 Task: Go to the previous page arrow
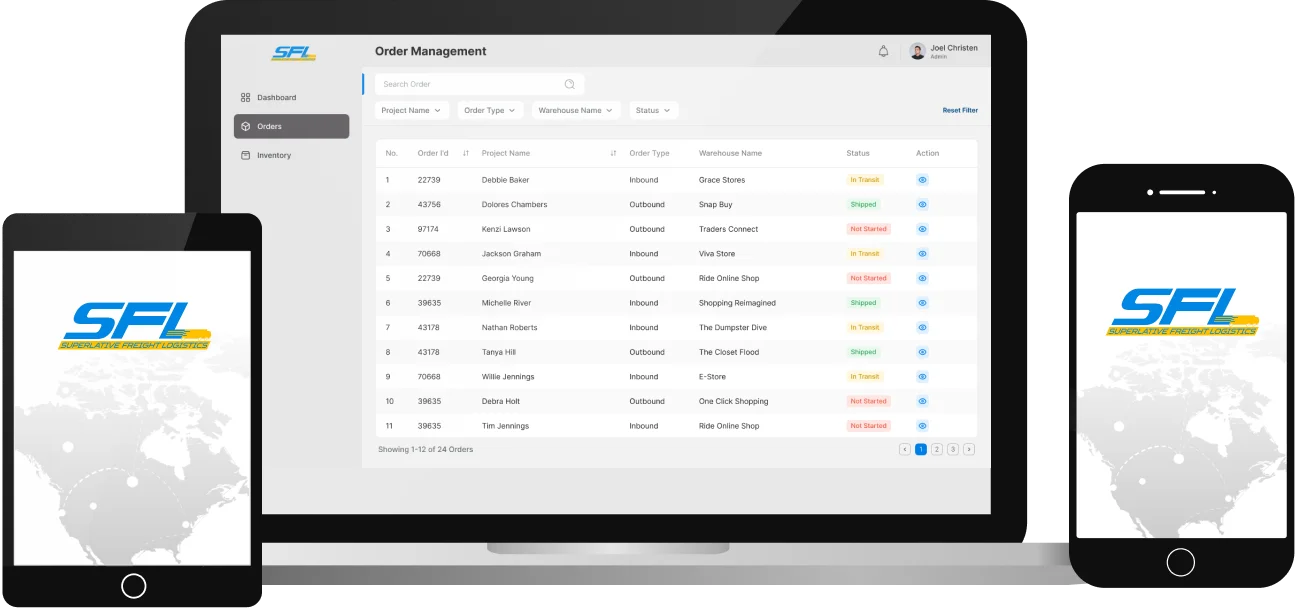coord(905,450)
